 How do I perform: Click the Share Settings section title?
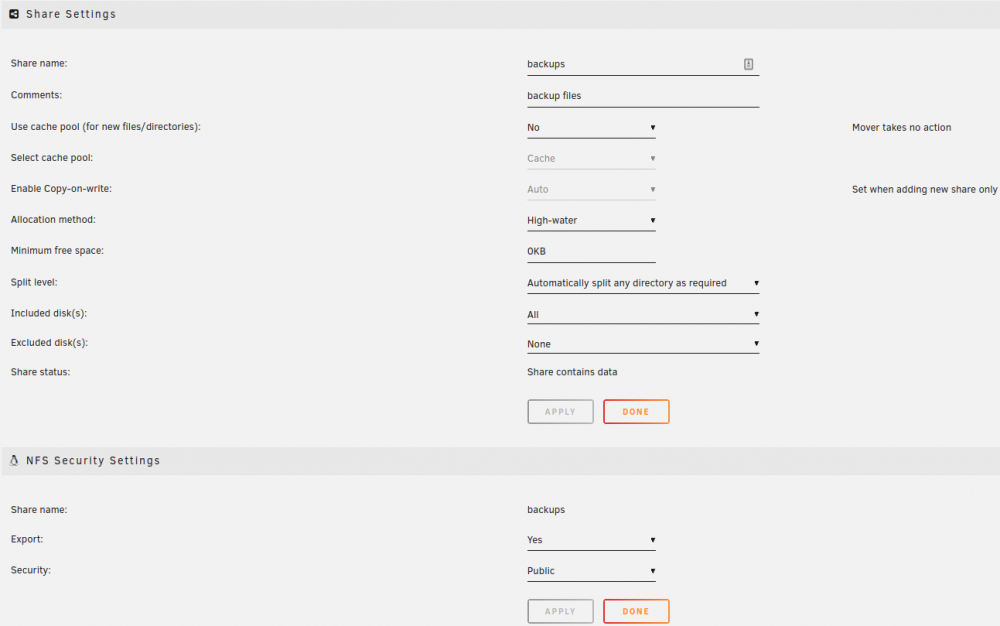(71, 14)
